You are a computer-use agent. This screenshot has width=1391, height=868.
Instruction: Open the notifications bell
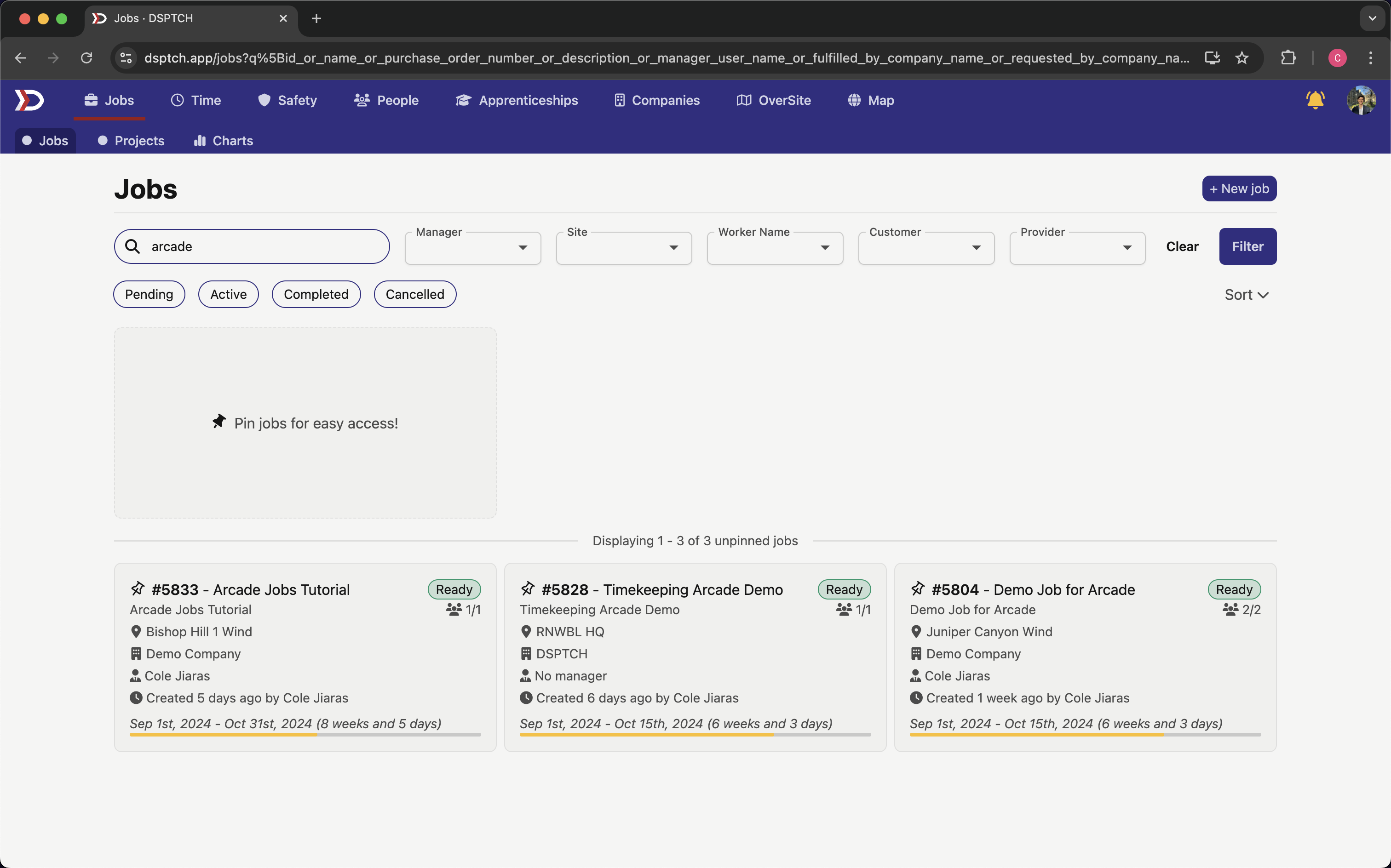[x=1315, y=100]
